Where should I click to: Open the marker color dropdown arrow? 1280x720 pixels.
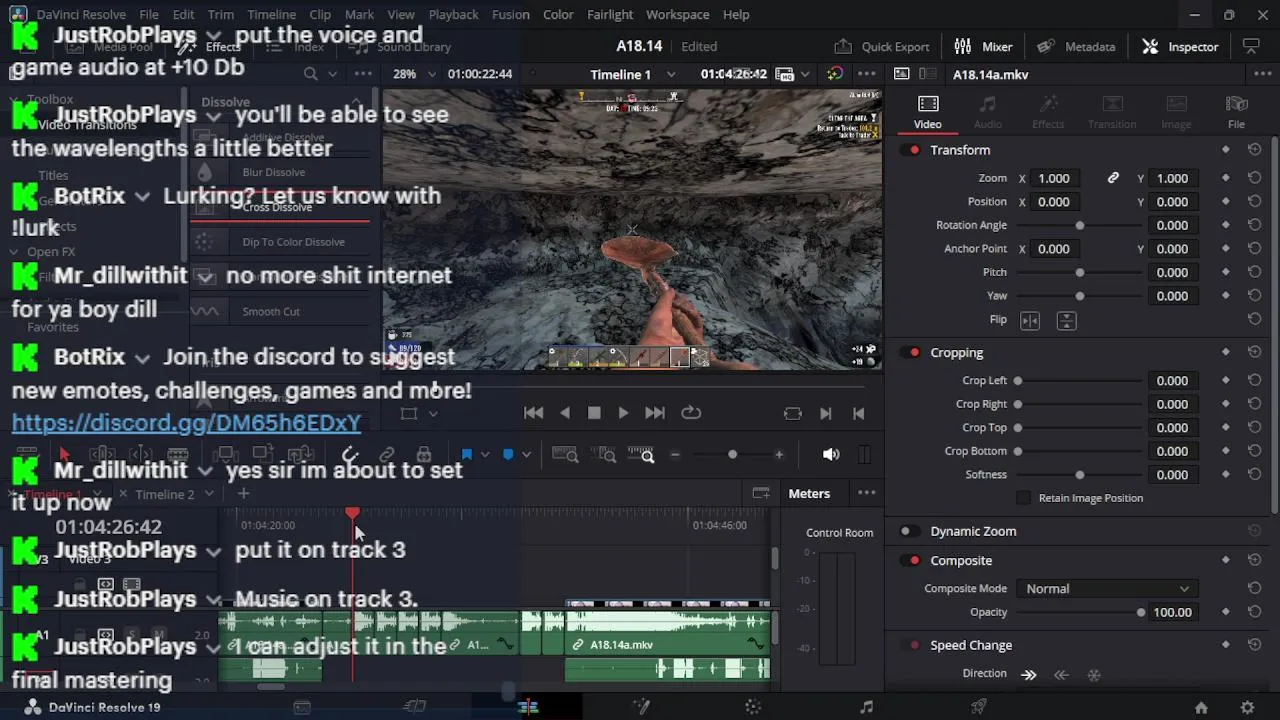pyautogui.click(x=526, y=455)
